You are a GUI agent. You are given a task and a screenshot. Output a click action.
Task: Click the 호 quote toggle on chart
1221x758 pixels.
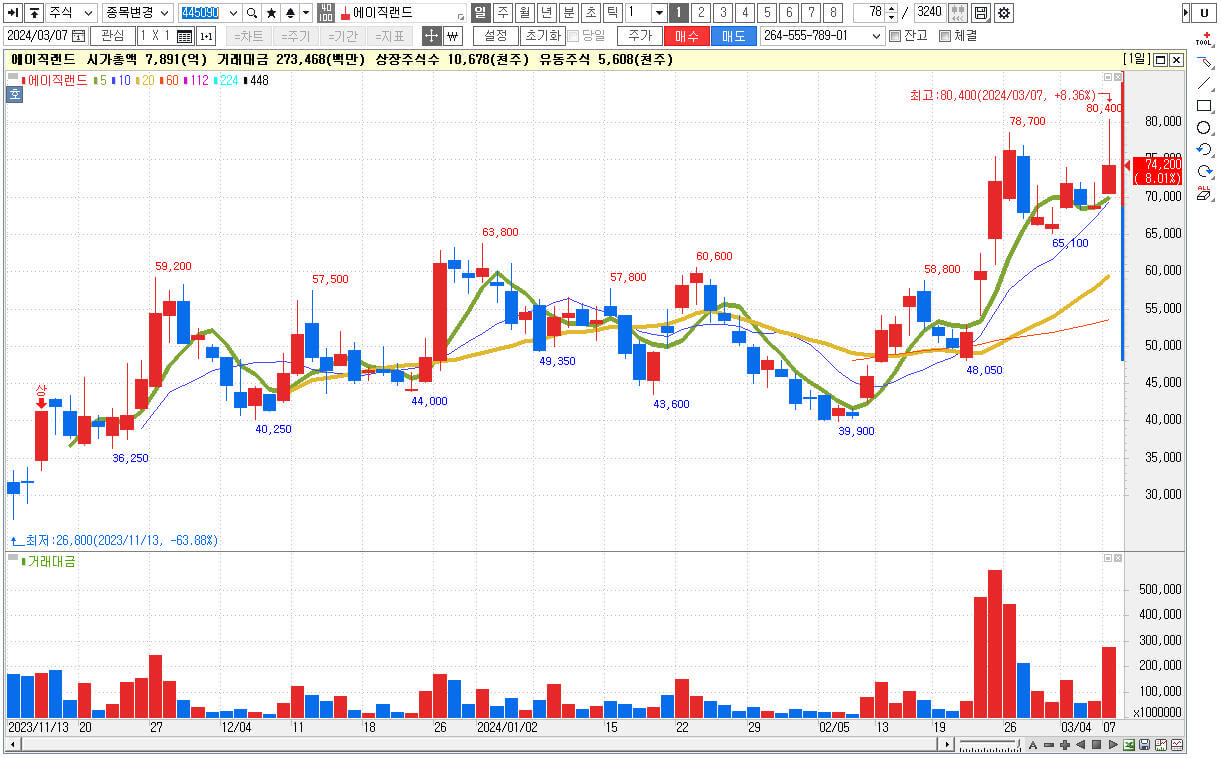click(x=14, y=95)
